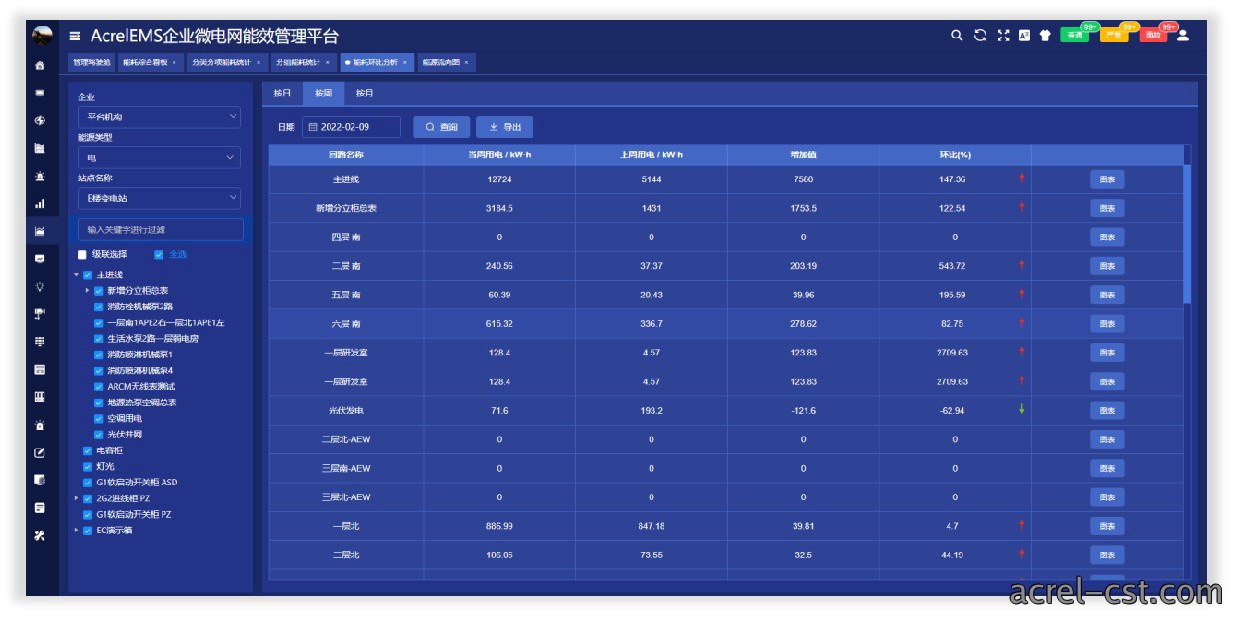Open the bar chart icon in the sidebar
This screenshot has height=617, width=1233.
[40, 204]
